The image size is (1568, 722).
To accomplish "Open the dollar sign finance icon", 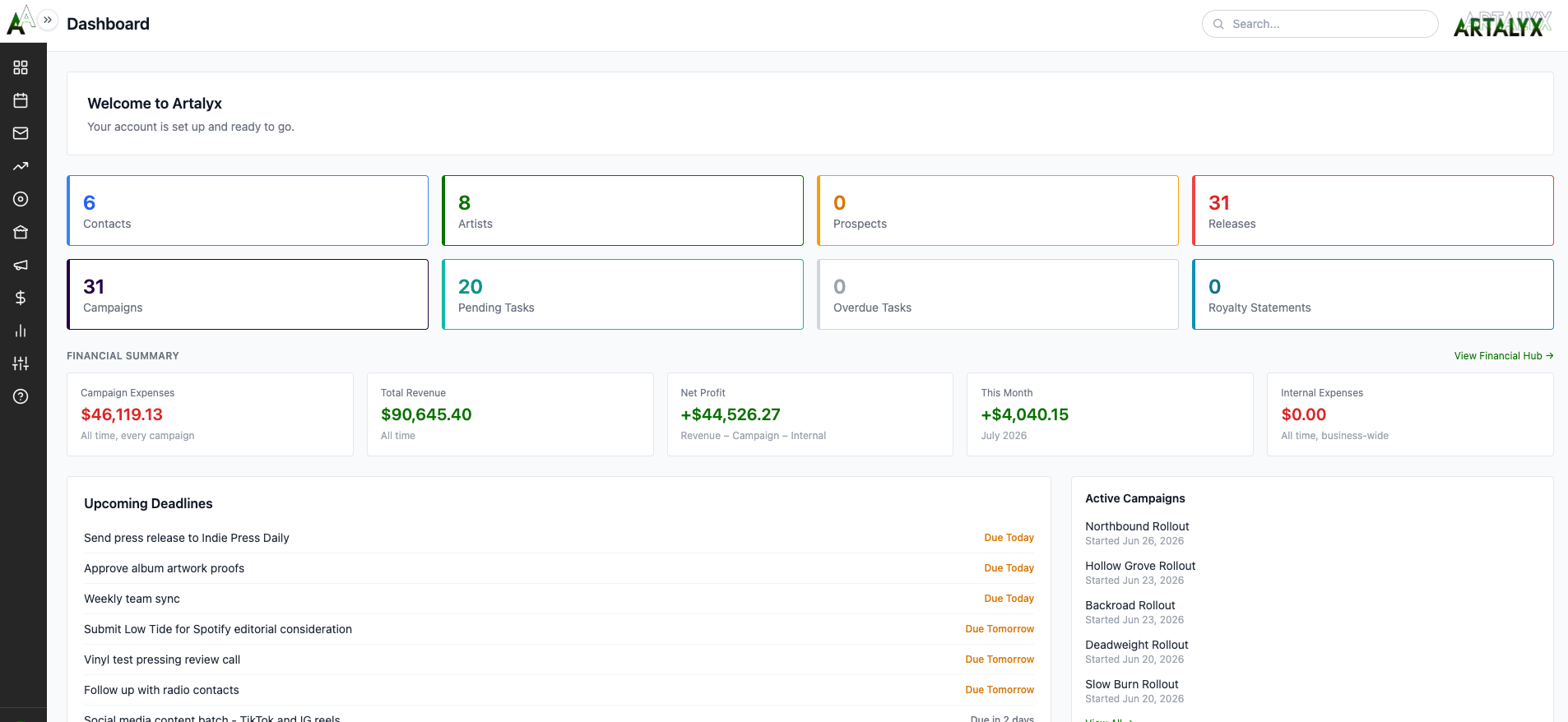I will (21, 298).
